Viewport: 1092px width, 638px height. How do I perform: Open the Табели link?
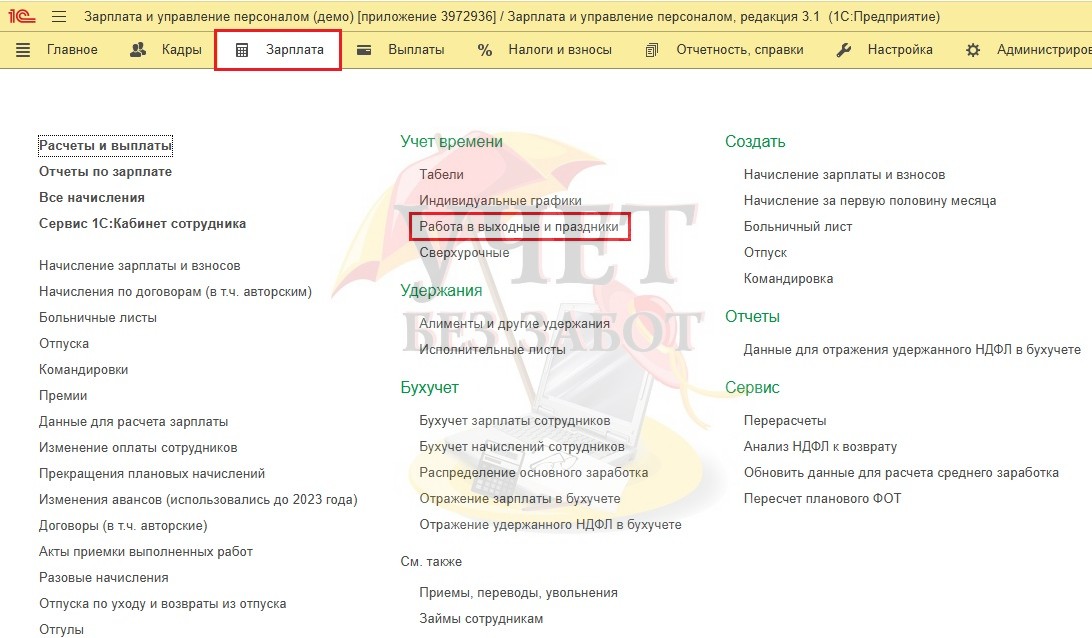click(x=441, y=174)
